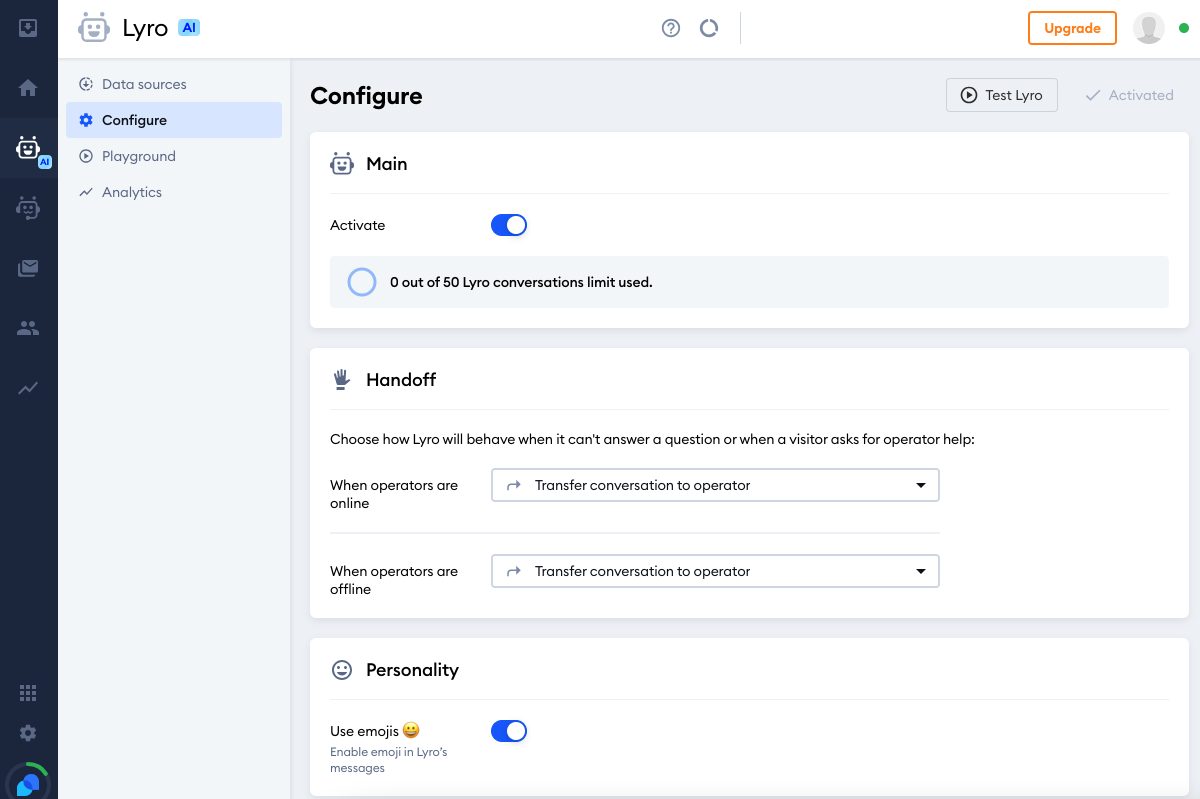
Task: Open the operators online handoff dropdown
Action: (x=715, y=485)
